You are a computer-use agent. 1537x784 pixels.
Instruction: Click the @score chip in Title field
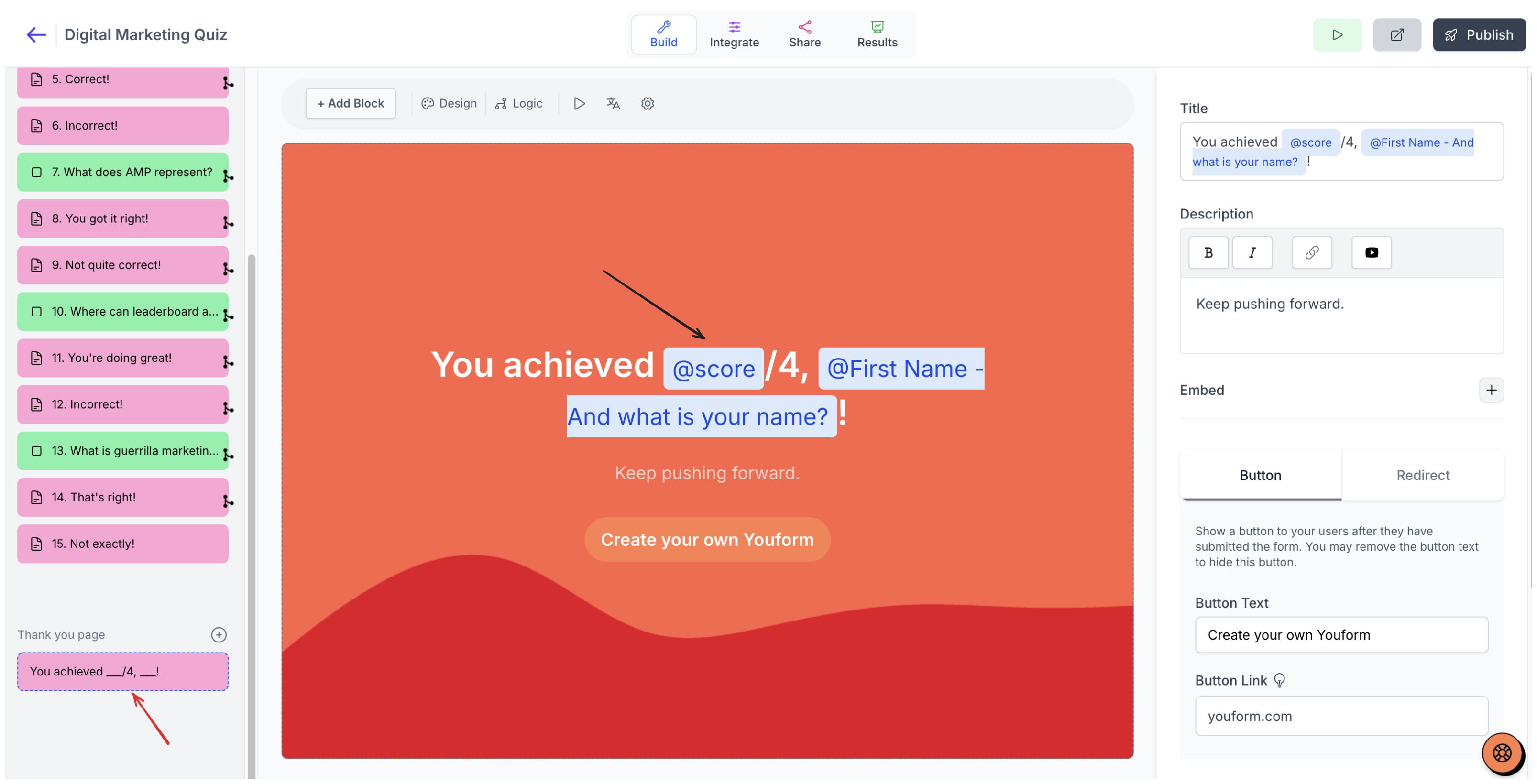pos(1310,142)
